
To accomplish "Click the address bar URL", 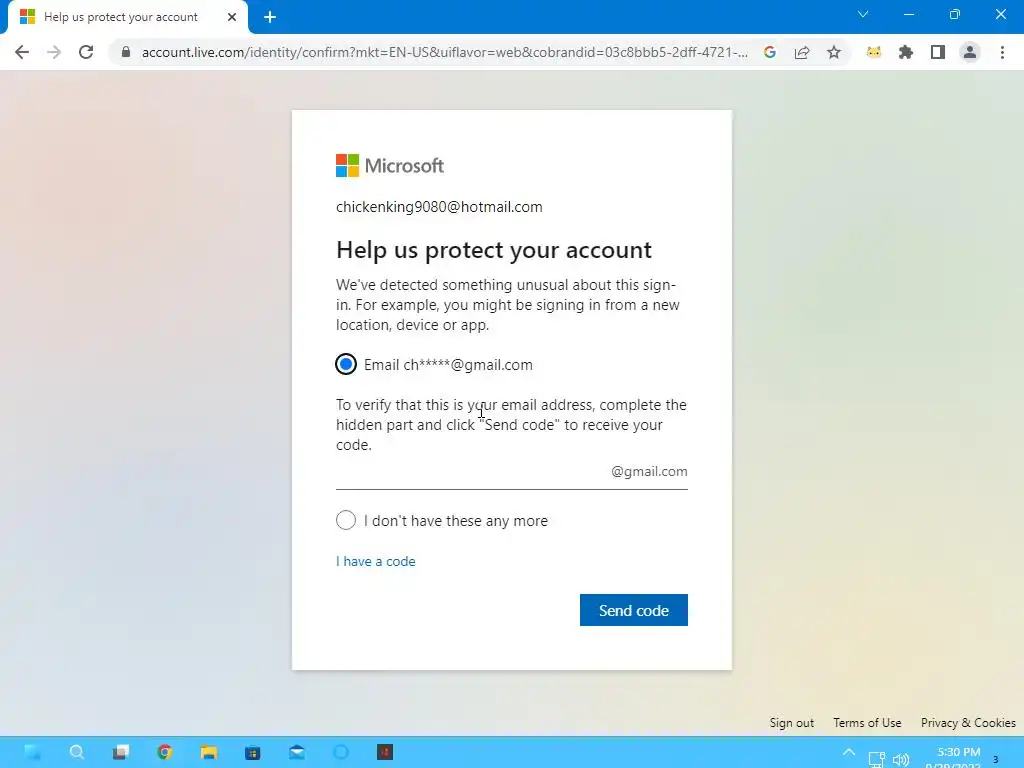I will [444, 52].
